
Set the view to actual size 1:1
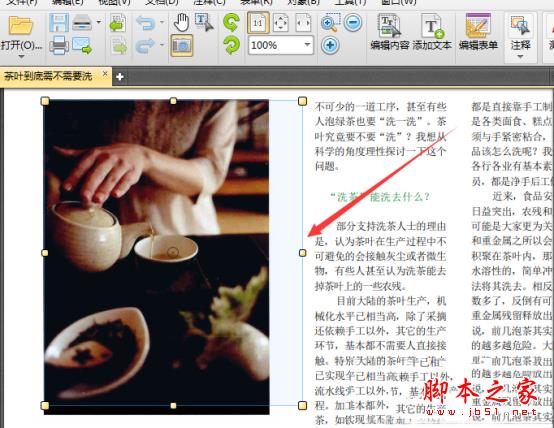coord(258,23)
